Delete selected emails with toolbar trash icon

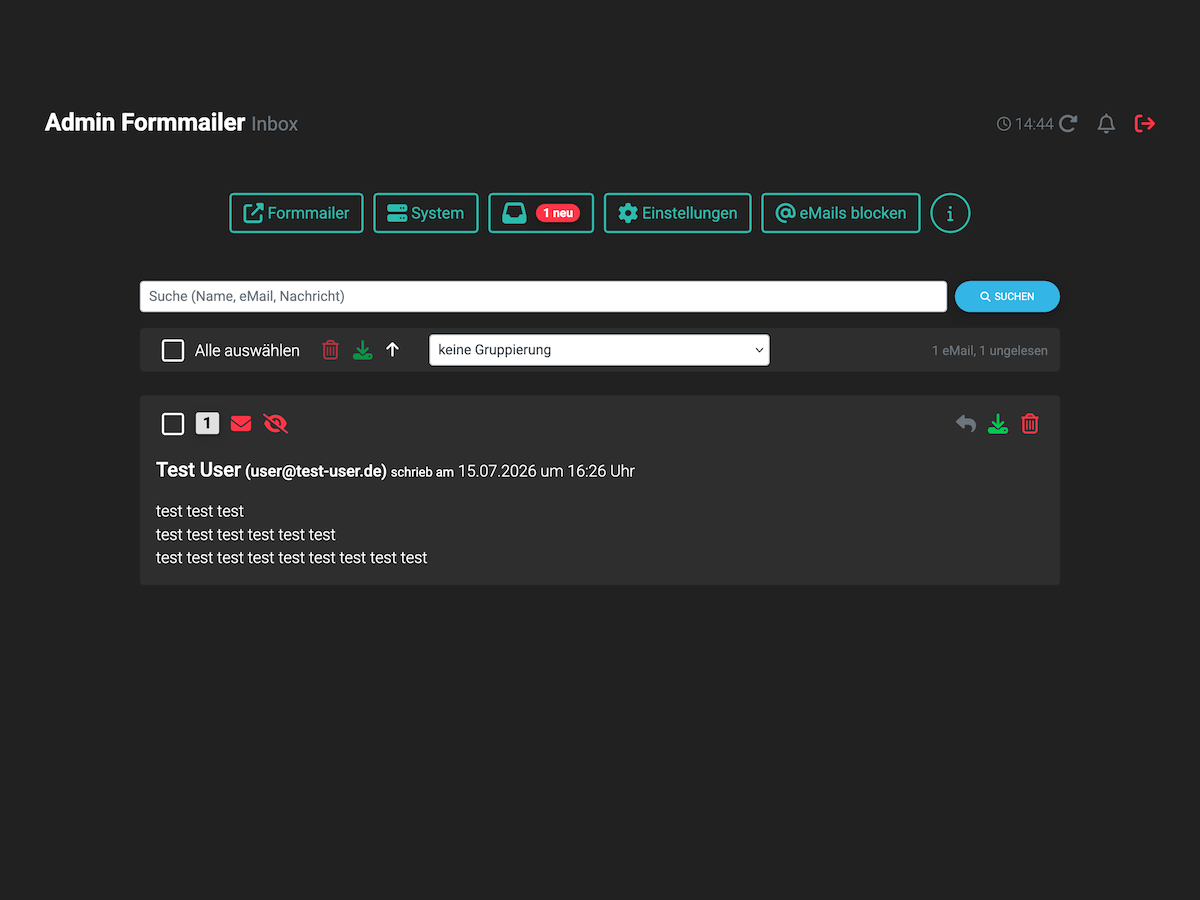[330, 350]
